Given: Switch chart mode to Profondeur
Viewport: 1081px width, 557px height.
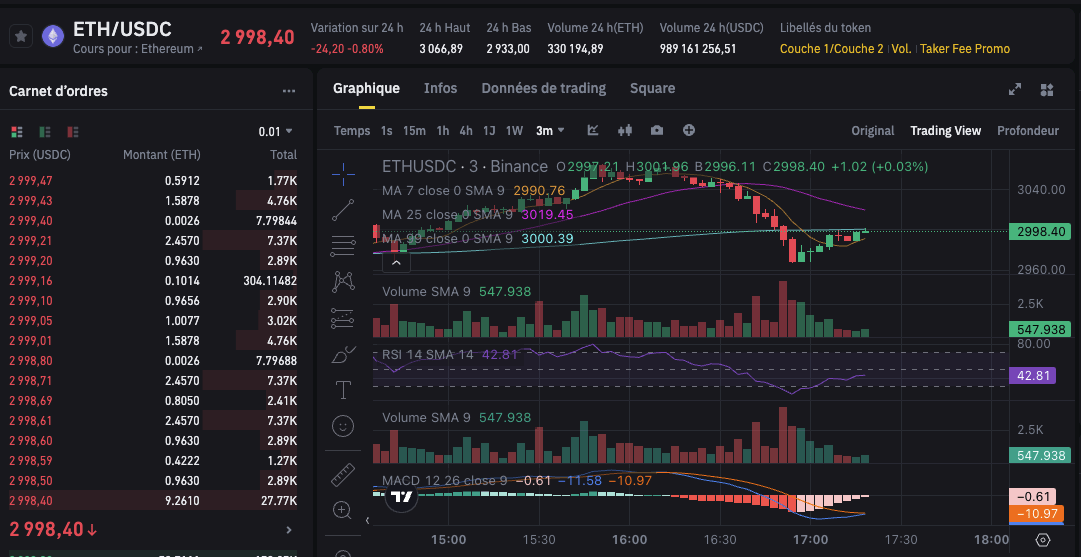Looking at the screenshot, I should click(1028, 130).
